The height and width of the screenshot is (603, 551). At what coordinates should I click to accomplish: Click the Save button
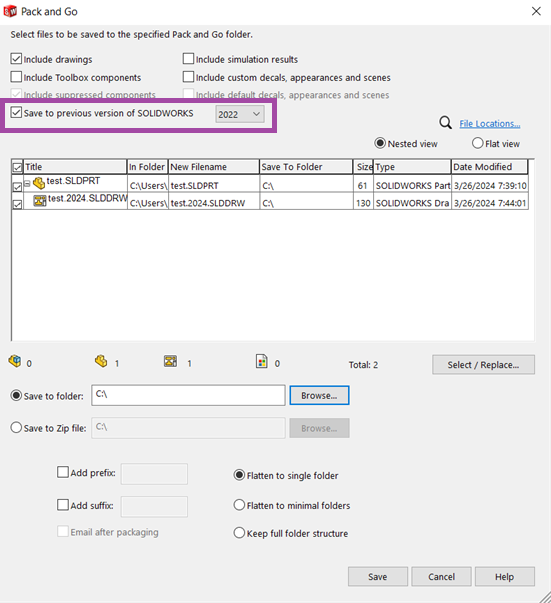pos(378,576)
